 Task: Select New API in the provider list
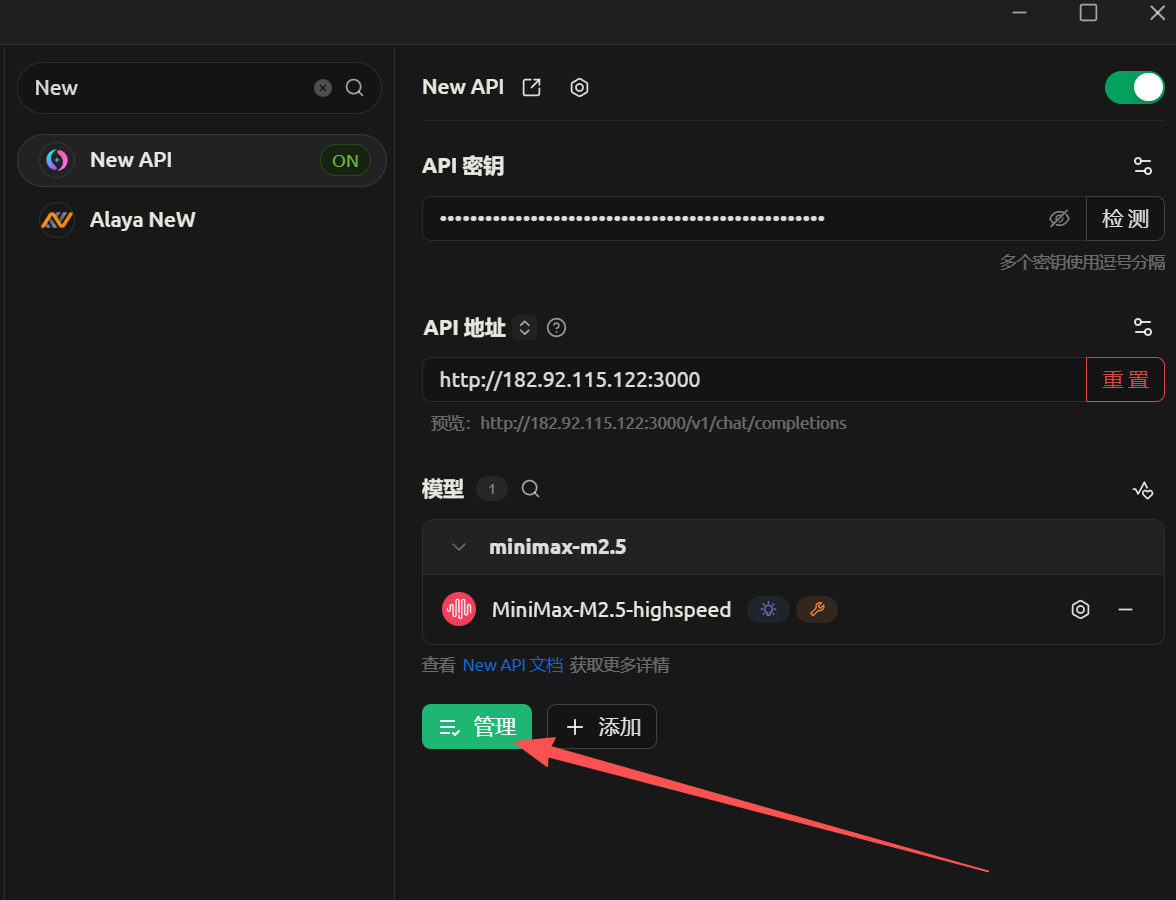(x=202, y=160)
